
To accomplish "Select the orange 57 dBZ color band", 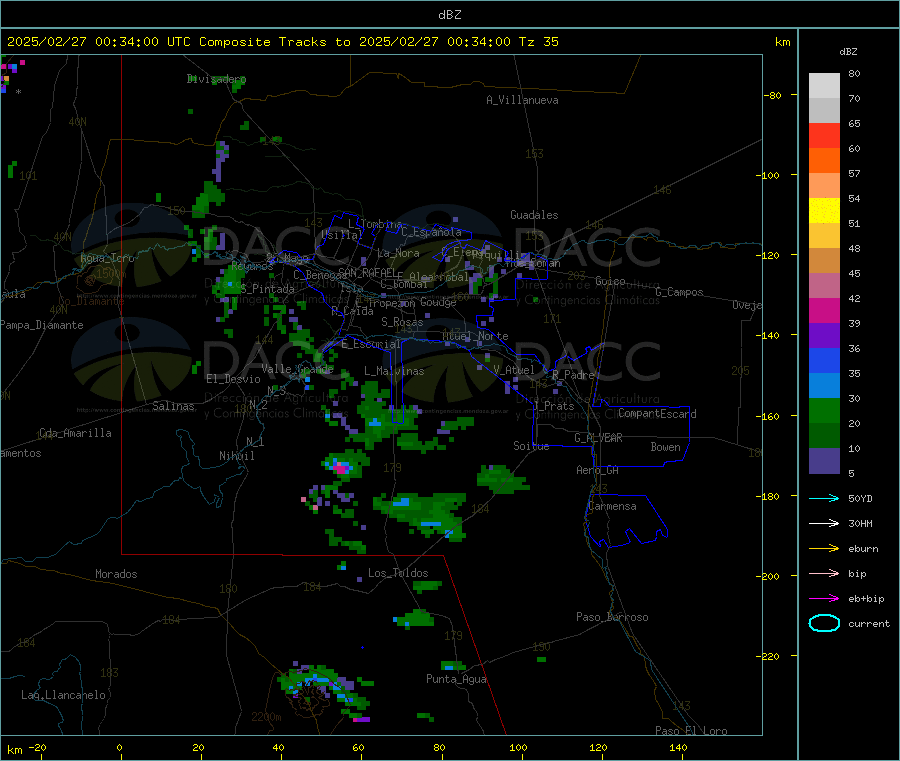I will 824,161.
